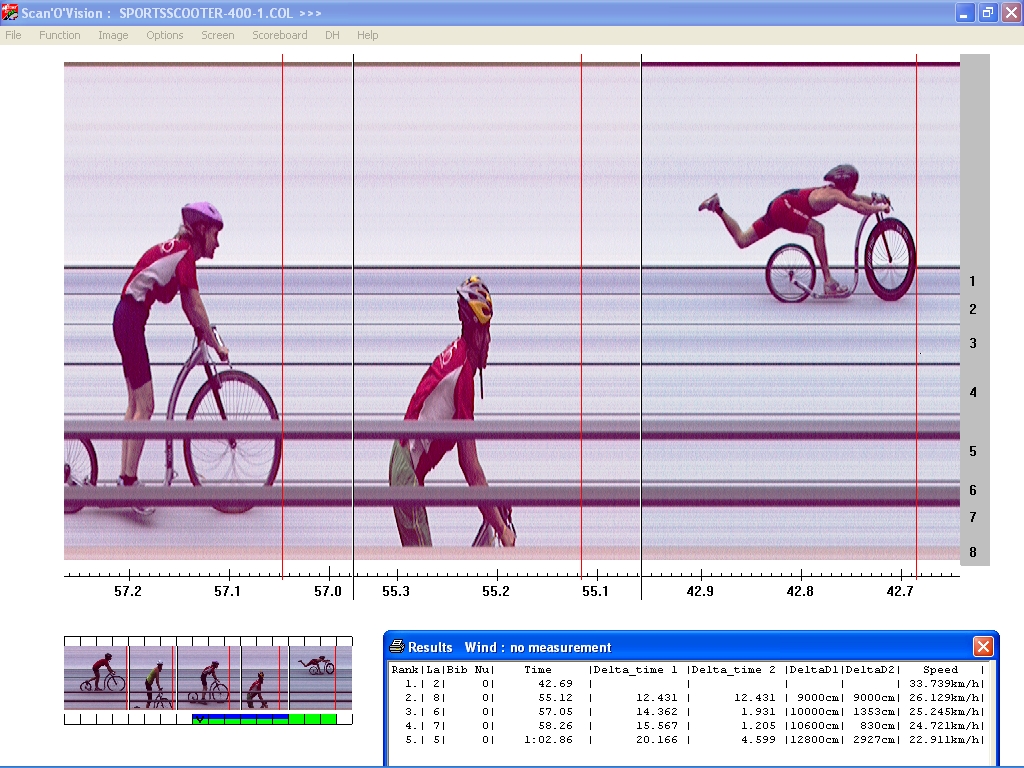The height and width of the screenshot is (768, 1024).
Task: Click the Scan'O'Vision application icon in title bar
Action: pos(11,13)
